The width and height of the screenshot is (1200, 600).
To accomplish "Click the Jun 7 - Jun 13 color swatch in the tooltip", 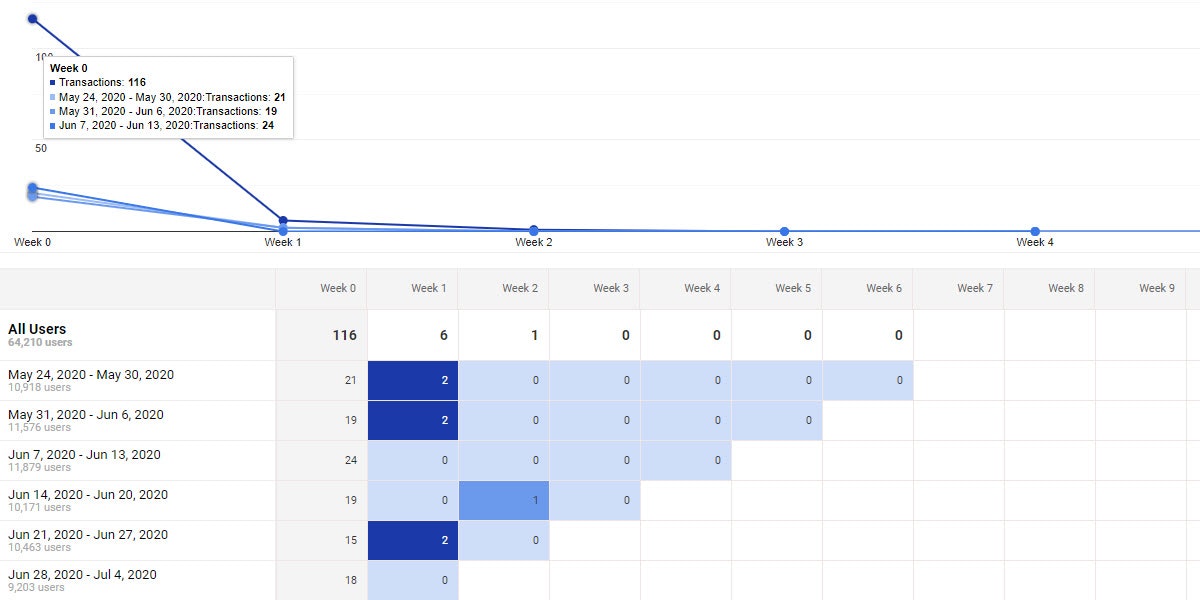I will [53, 126].
